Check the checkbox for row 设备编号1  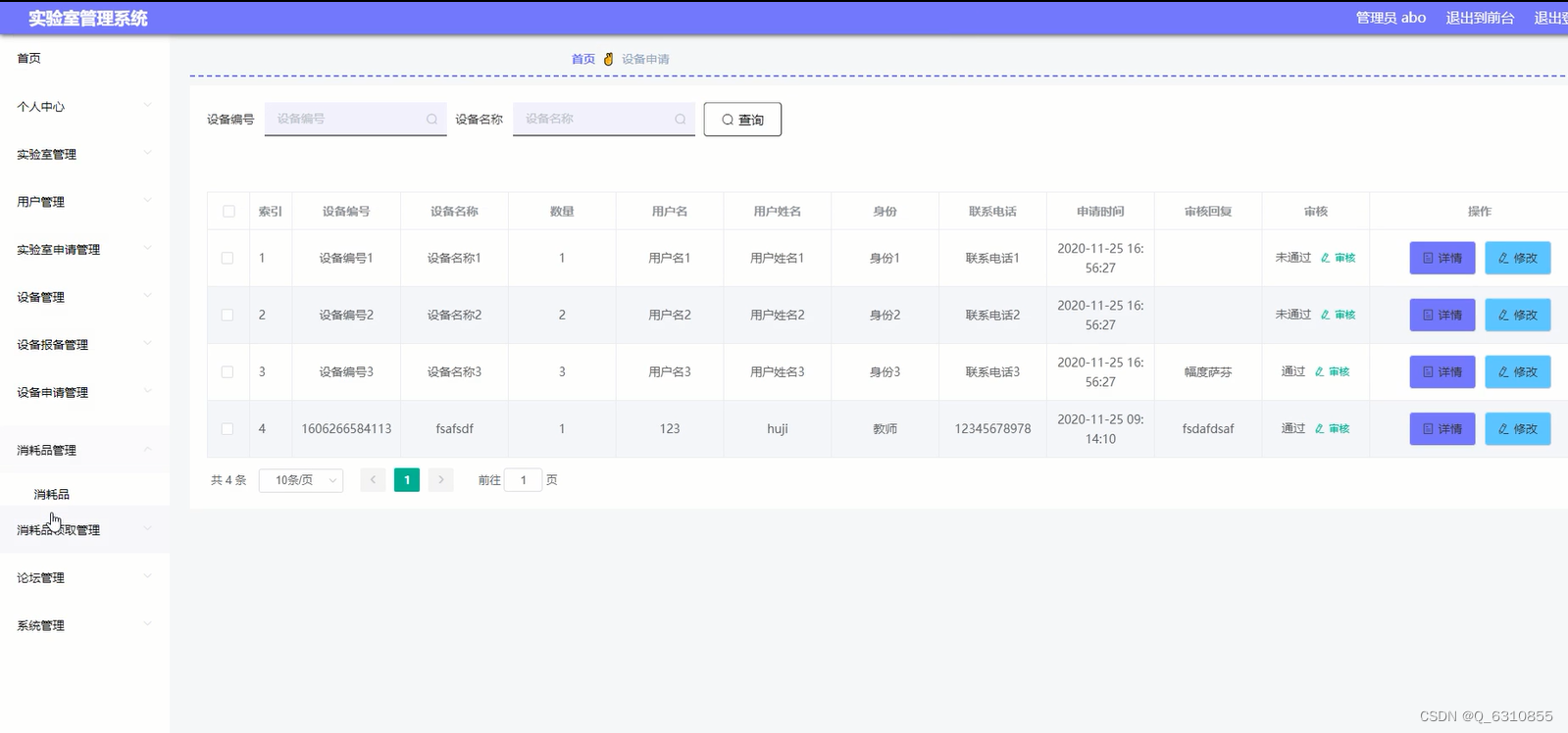[x=228, y=258]
